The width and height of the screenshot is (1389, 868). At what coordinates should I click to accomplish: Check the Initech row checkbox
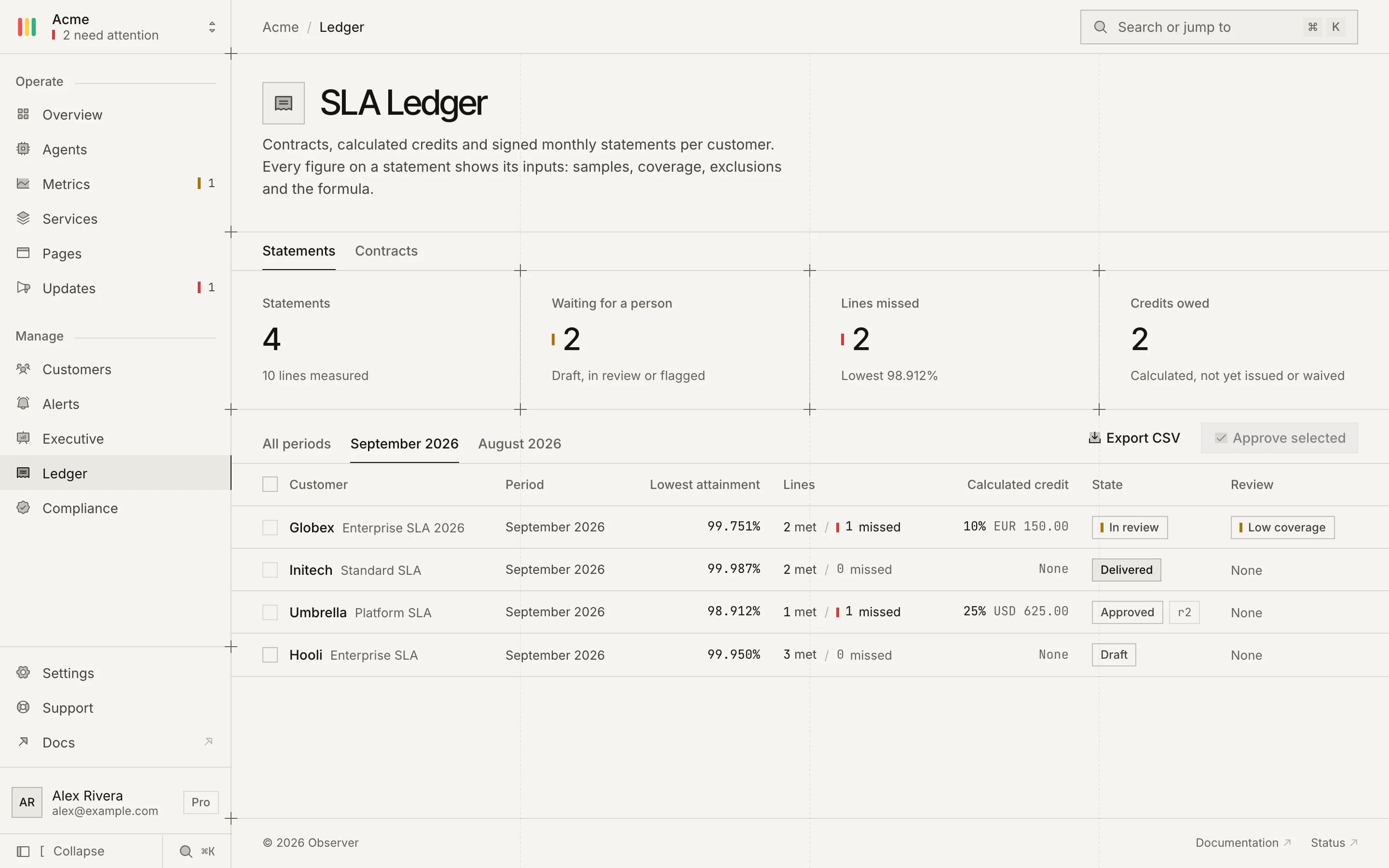[x=270, y=570]
